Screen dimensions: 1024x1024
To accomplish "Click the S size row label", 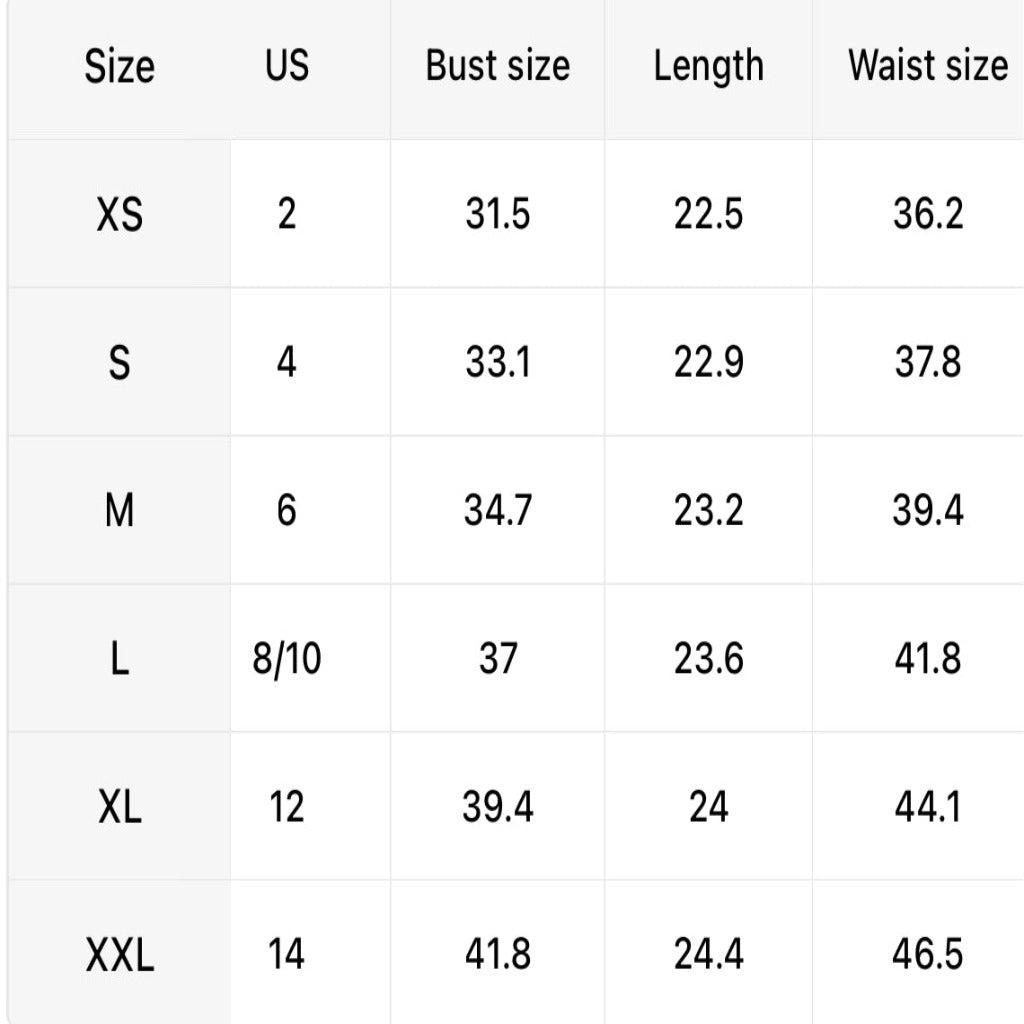I will (119, 363).
